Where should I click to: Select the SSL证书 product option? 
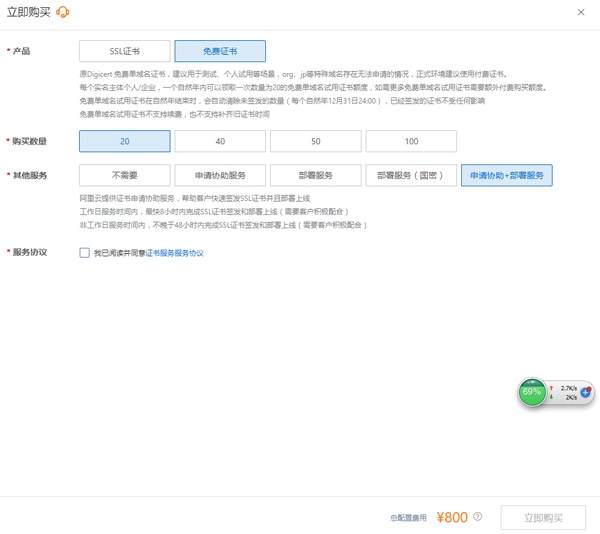(125, 51)
